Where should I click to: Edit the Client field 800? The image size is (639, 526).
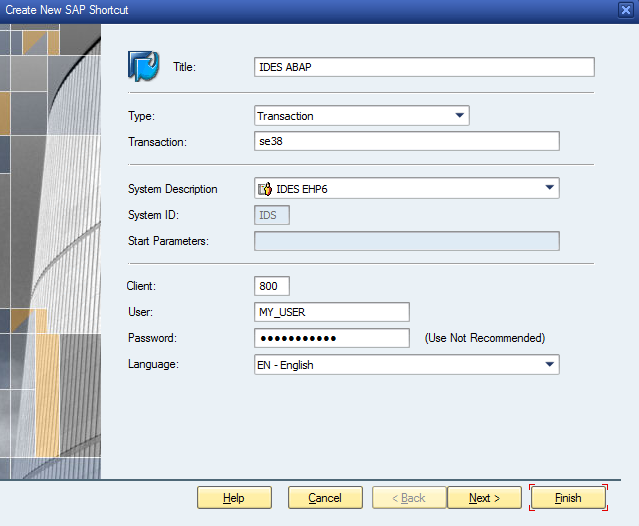coord(272,286)
